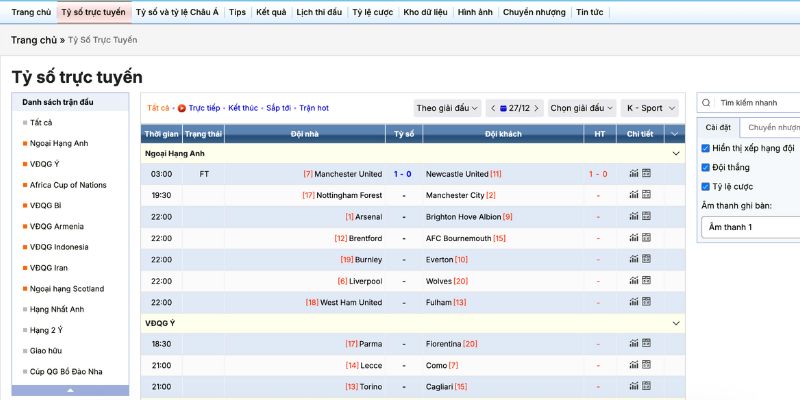800x400 pixels.
Task: Filter matches by 'Kết thúc' link
Action: (x=243, y=108)
